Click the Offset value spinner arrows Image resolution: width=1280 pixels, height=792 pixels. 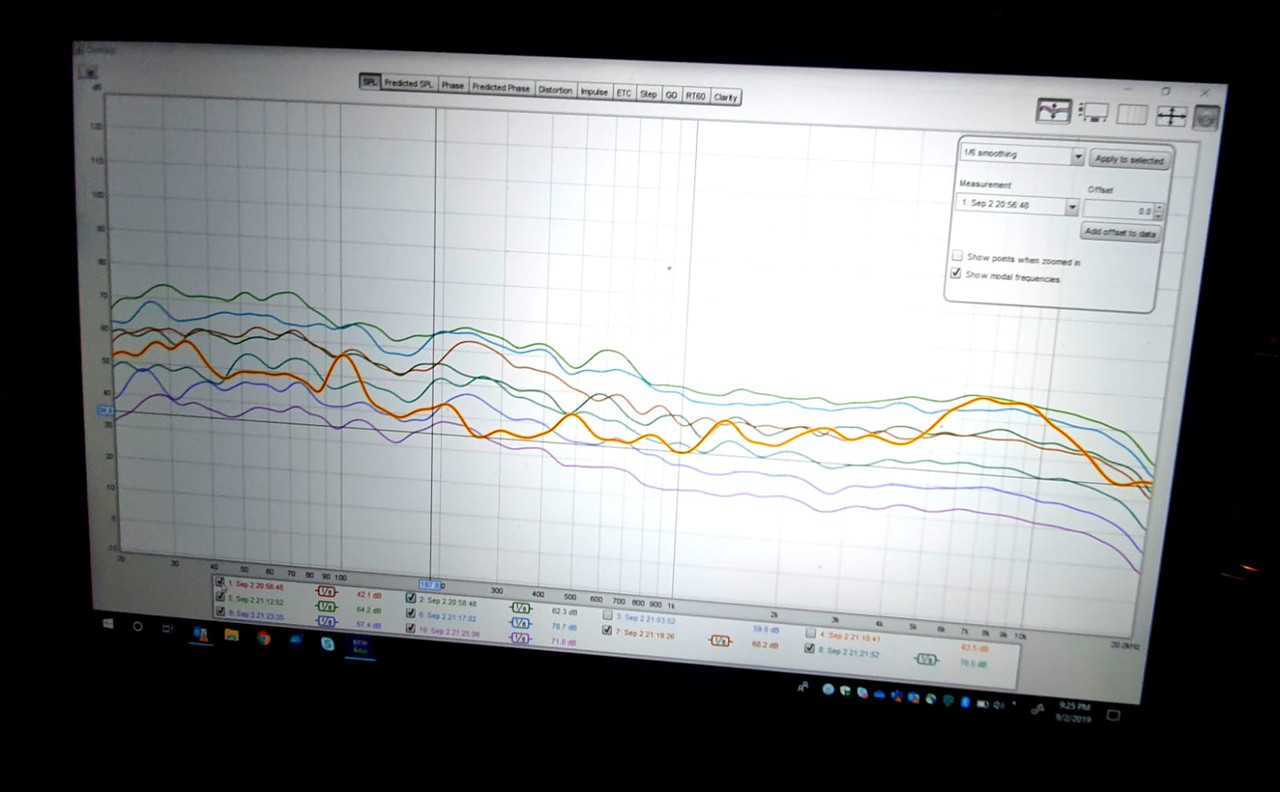1158,212
